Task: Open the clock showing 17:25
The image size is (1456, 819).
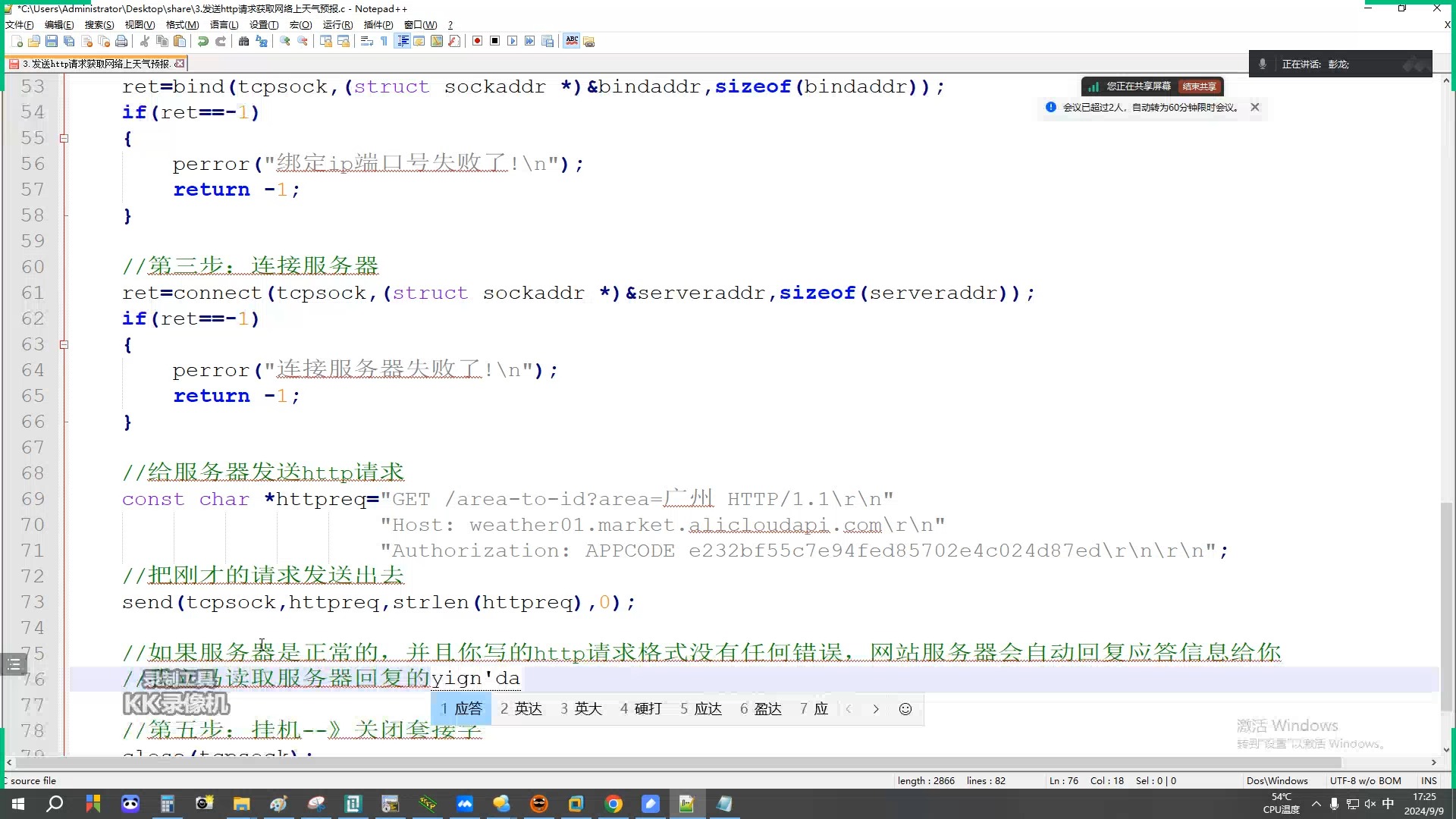Action: click(1424, 804)
